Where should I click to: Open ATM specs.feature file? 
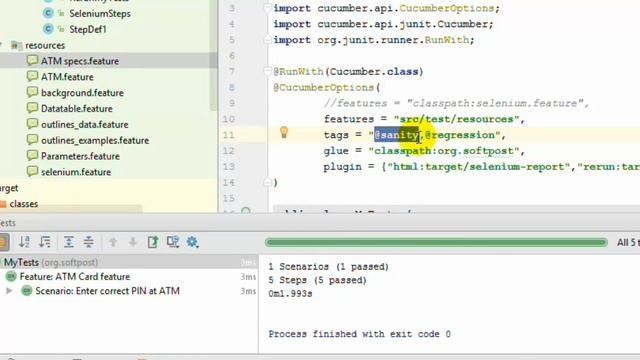[80, 61]
